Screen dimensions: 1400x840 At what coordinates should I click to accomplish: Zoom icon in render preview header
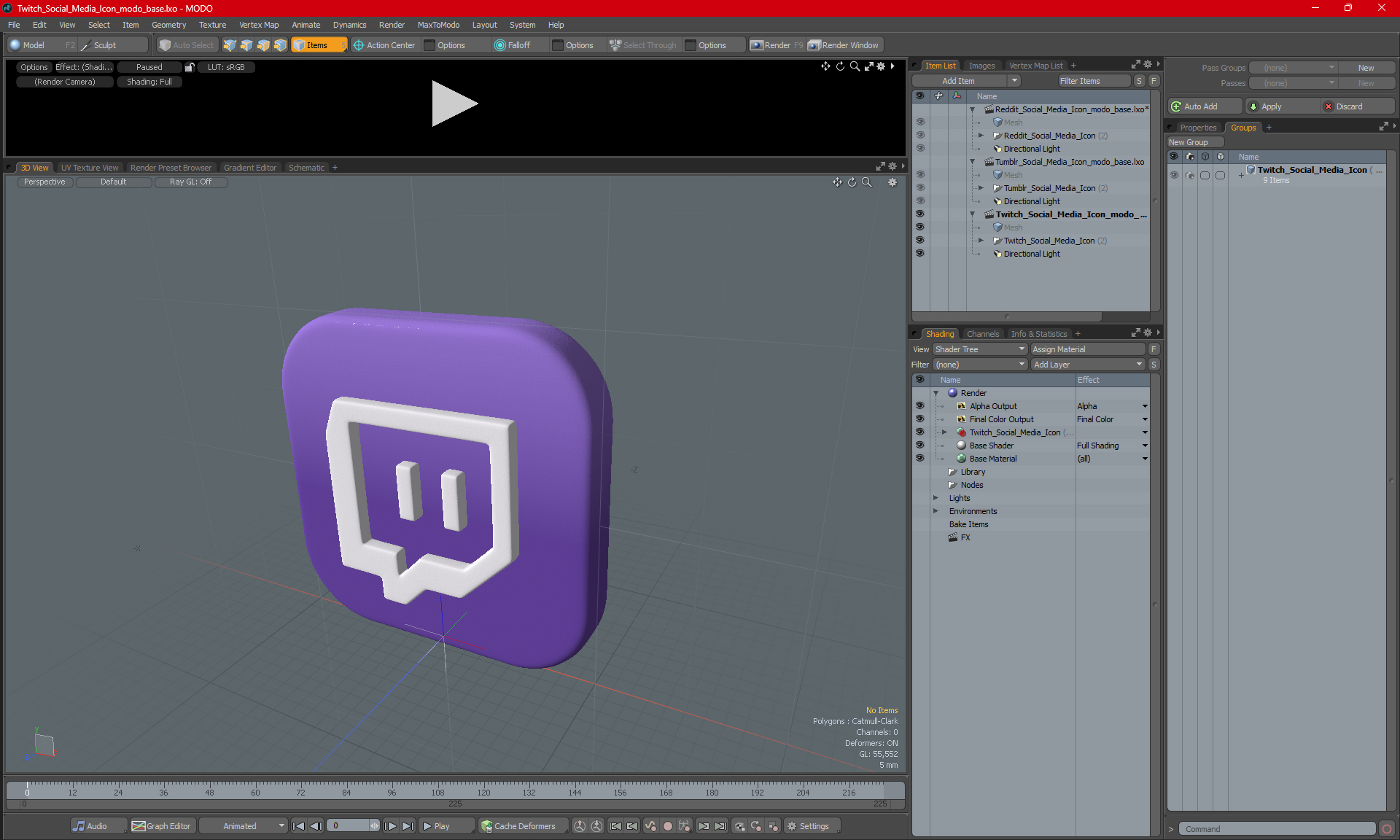[855, 66]
